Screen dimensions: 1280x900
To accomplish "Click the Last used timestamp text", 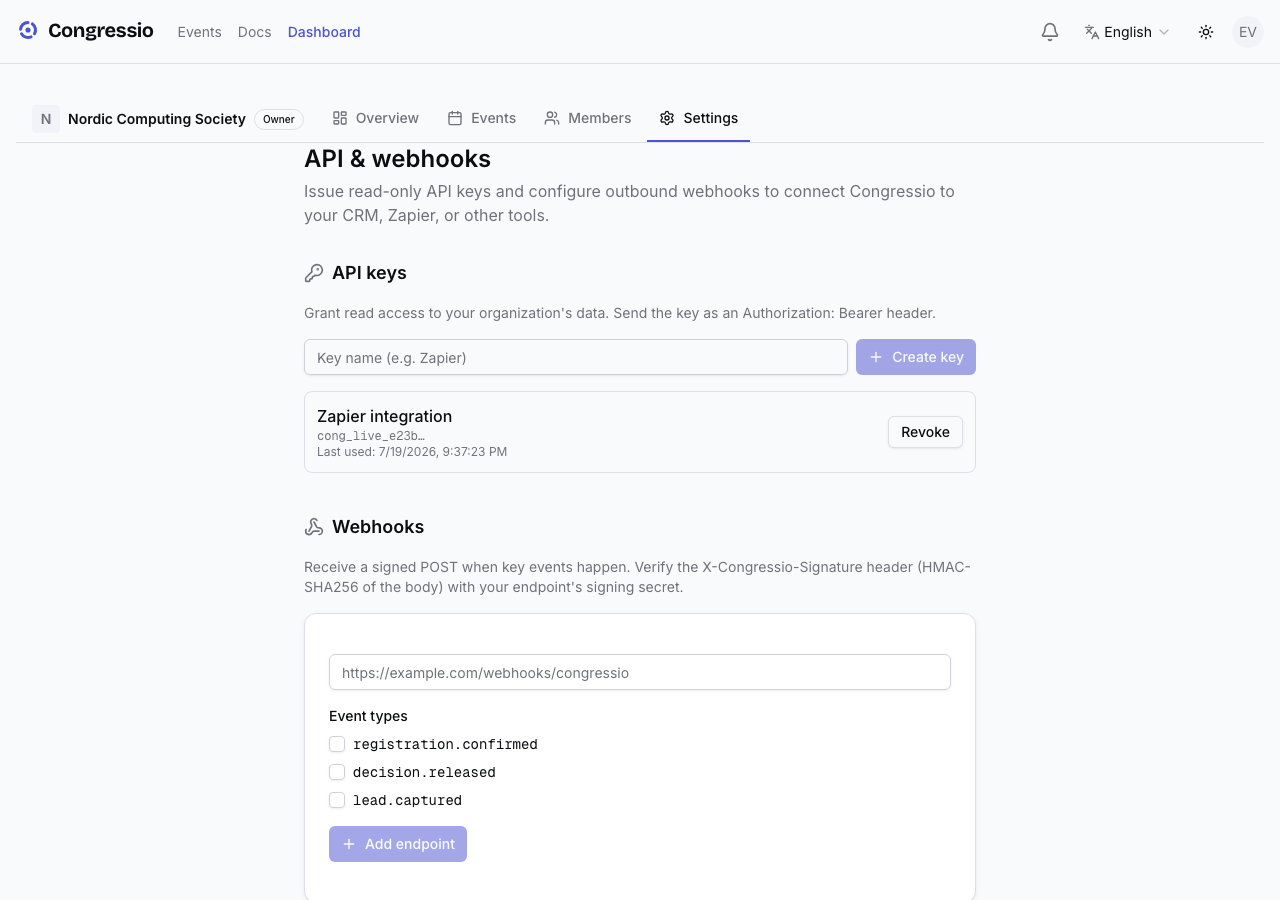I will (412, 452).
